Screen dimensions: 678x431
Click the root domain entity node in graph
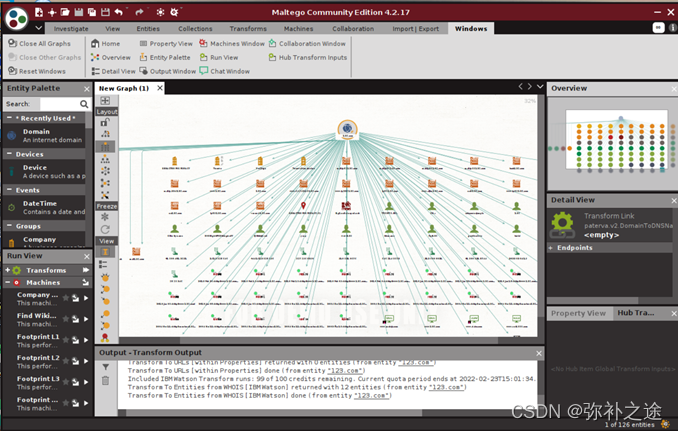[347, 129]
